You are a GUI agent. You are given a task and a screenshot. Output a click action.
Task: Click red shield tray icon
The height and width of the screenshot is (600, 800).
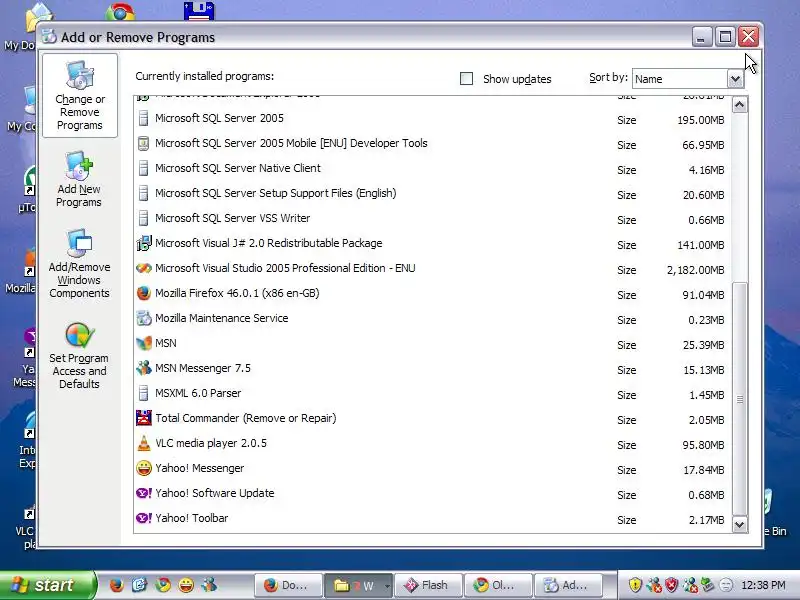pyautogui.click(x=671, y=585)
